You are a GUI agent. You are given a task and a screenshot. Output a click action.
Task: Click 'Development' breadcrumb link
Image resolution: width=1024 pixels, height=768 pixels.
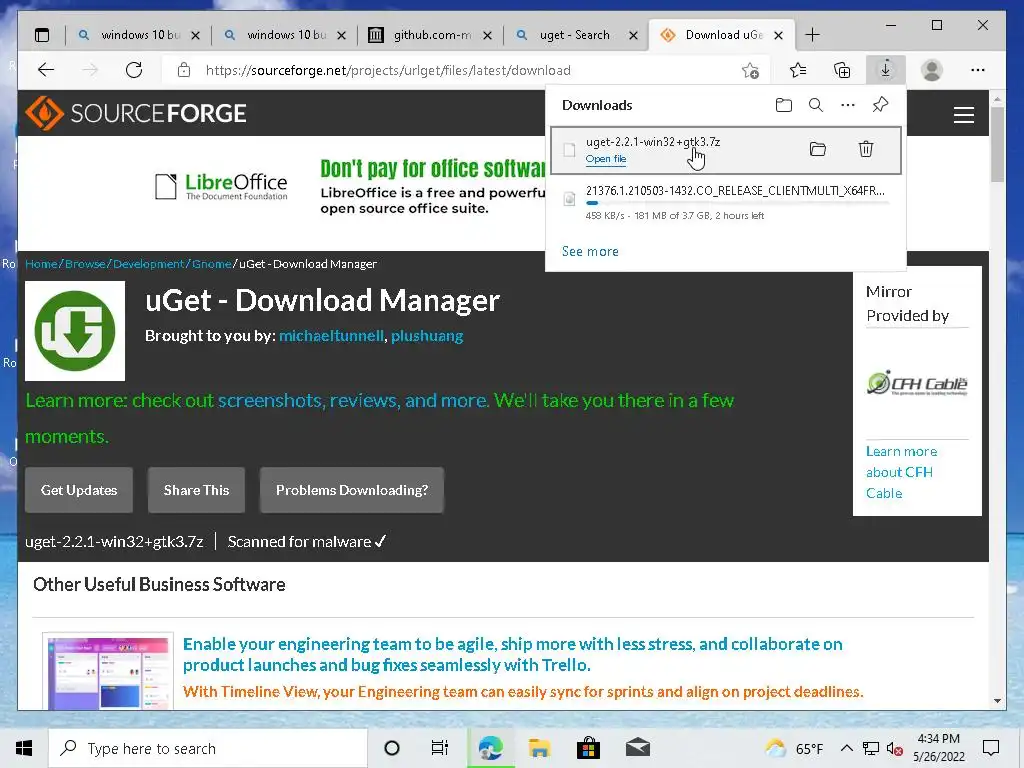[x=148, y=264]
